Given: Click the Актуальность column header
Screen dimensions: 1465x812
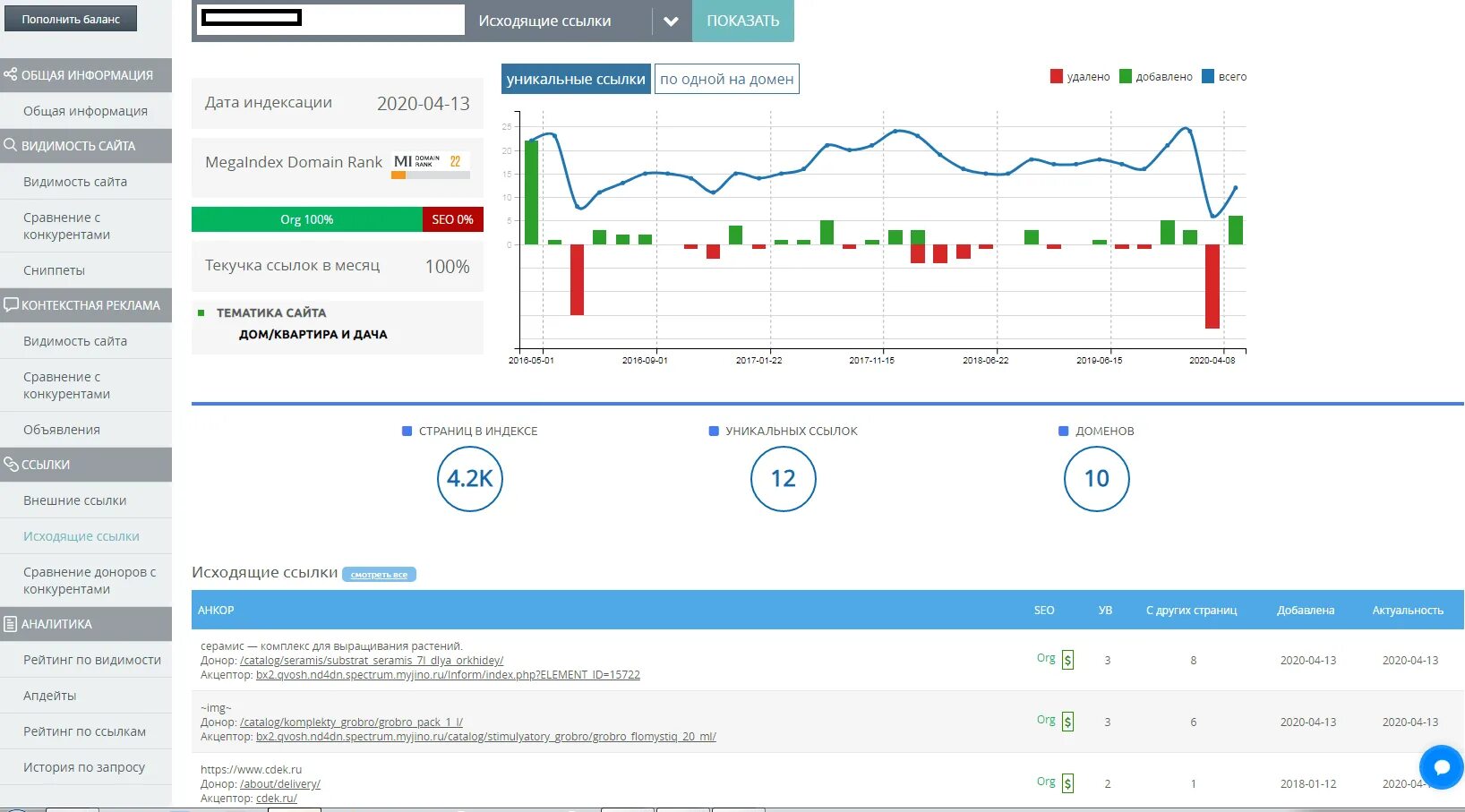Looking at the screenshot, I should tap(1408, 610).
